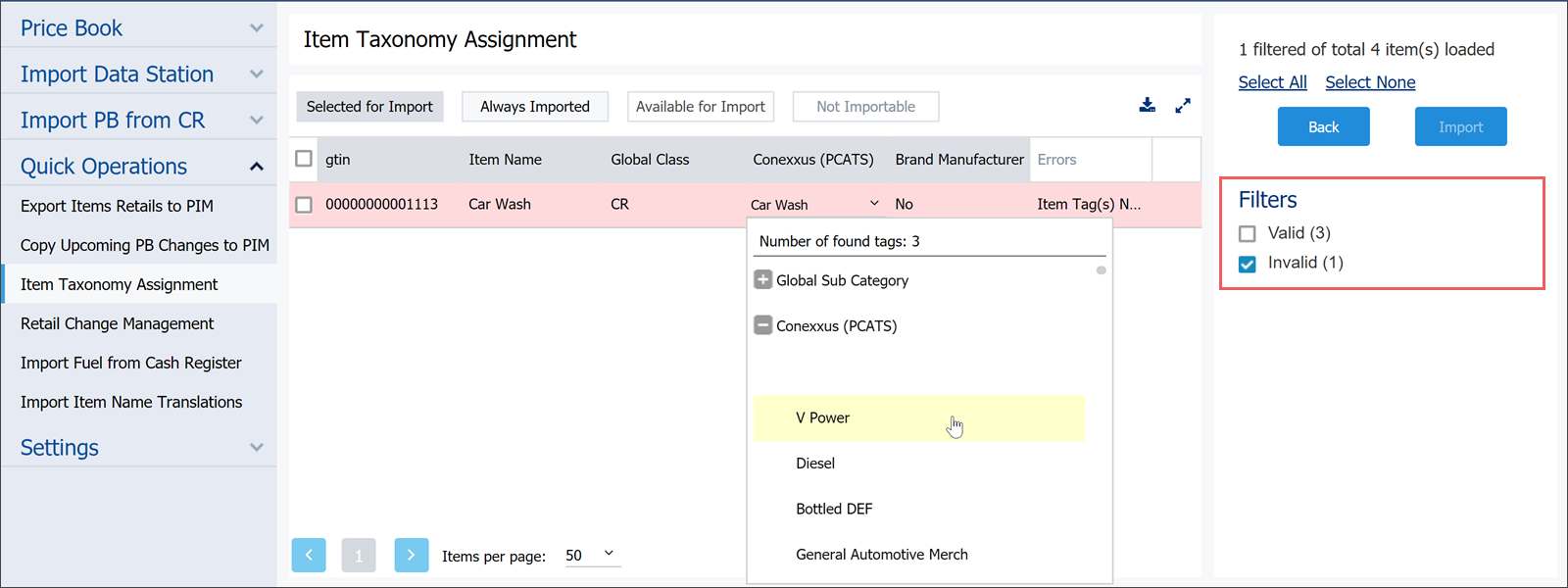
Task: Collapse the Conexxus (PCATS) tag group
Action: point(762,325)
